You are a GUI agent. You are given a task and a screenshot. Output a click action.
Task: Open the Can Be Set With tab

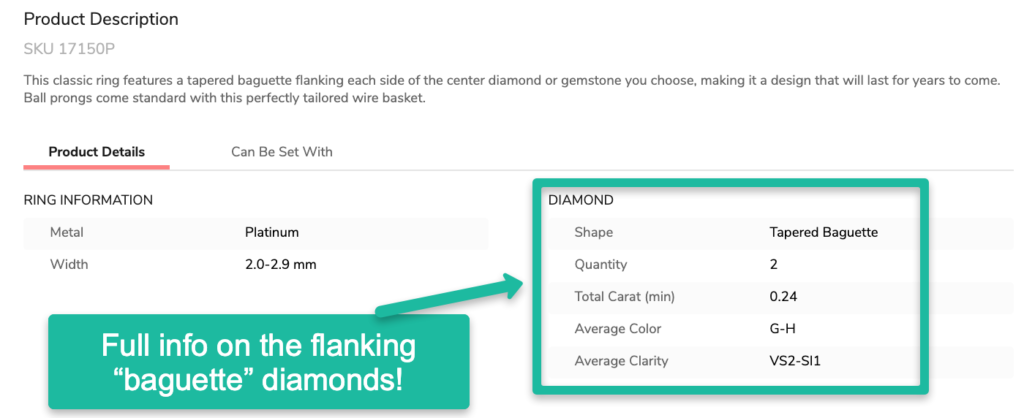pyautogui.click(x=282, y=152)
